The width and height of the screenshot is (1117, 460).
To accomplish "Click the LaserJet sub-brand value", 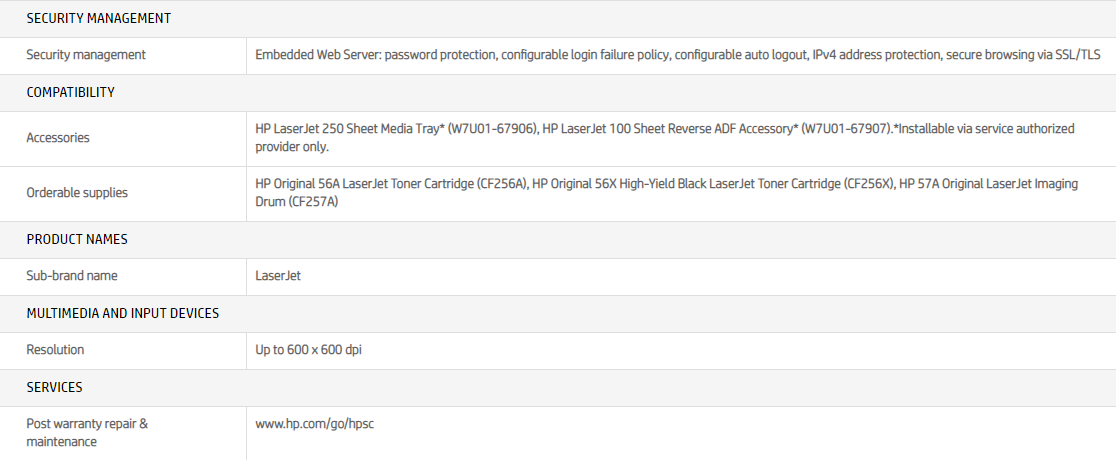I will 278,276.
